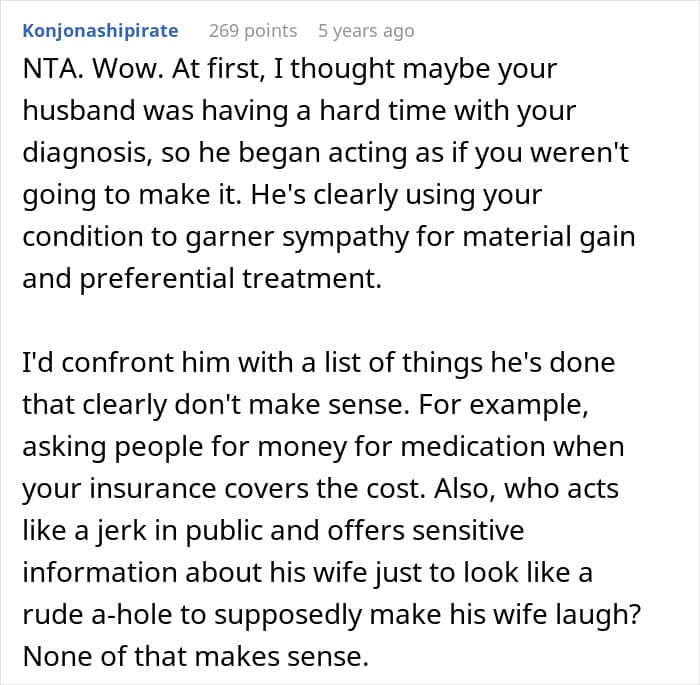Image resolution: width=700 pixels, height=685 pixels.
Task: Click the word NTA in the comment
Action: [46, 72]
